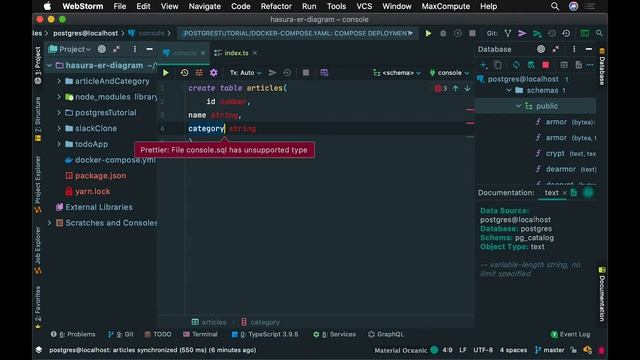640x360 pixels.
Task: Open Services tool window button
Action: 334,334
